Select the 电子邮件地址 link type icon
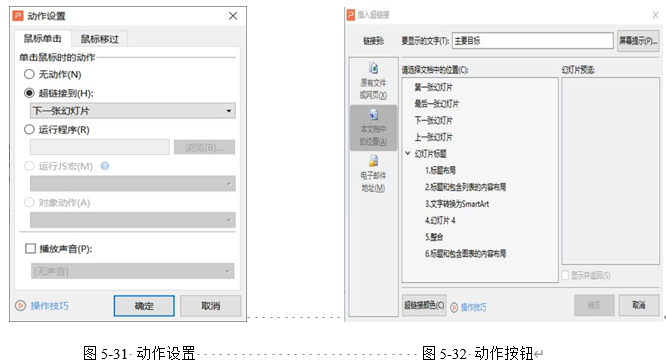 tap(373, 161)
